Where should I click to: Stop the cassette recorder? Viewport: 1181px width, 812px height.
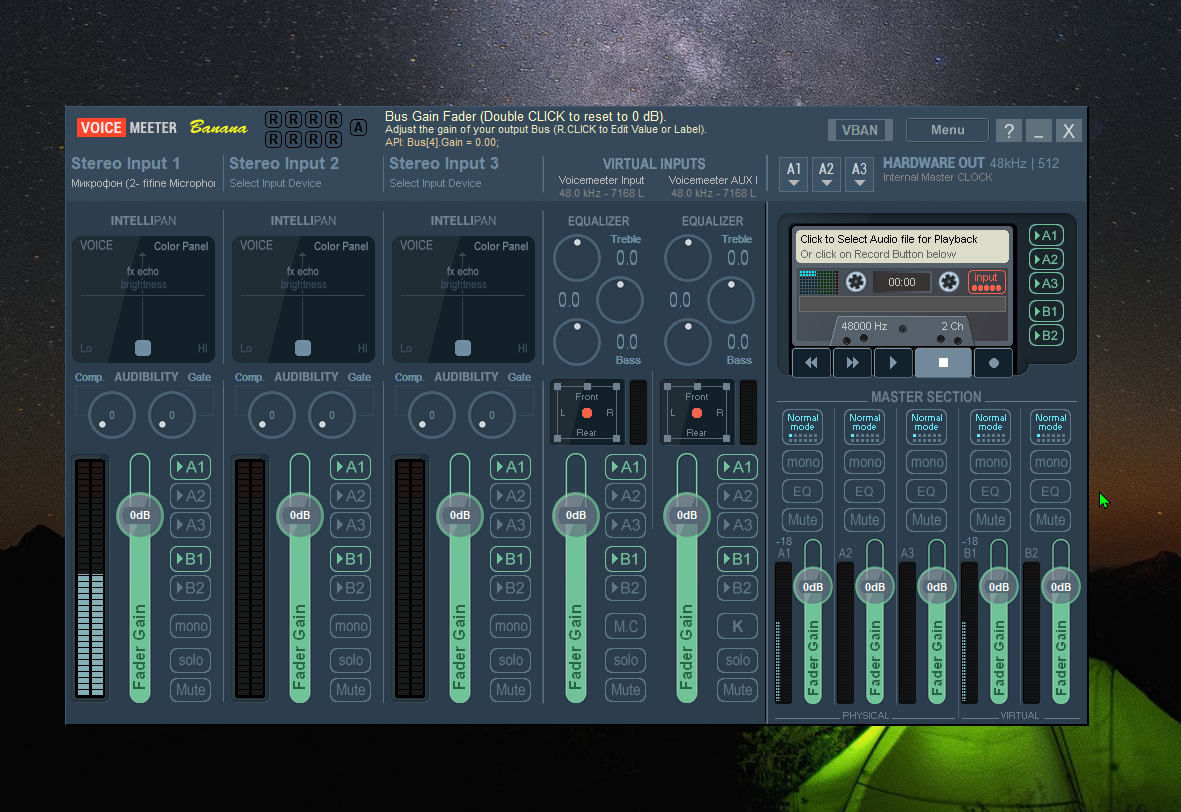click(943, 363)
